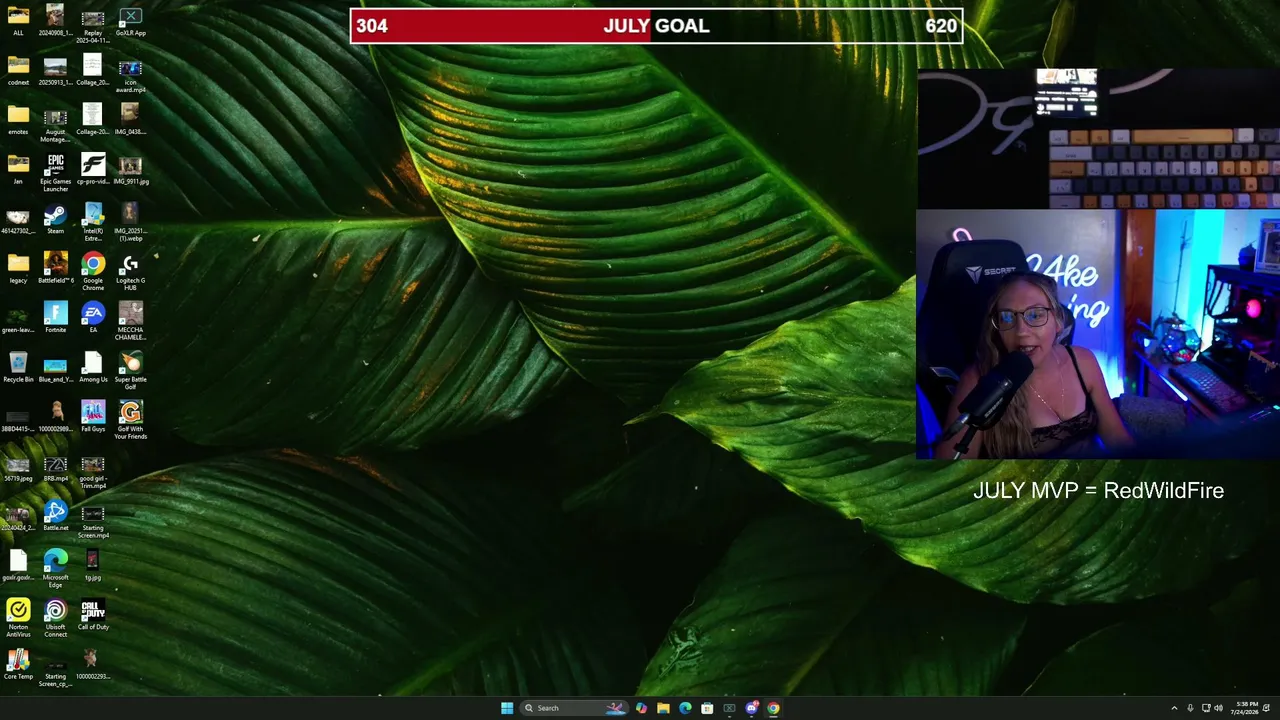Select Starting Screen.mp4 video file
1280x720 pixels.
pyautogui.click(x=93, y=522)
